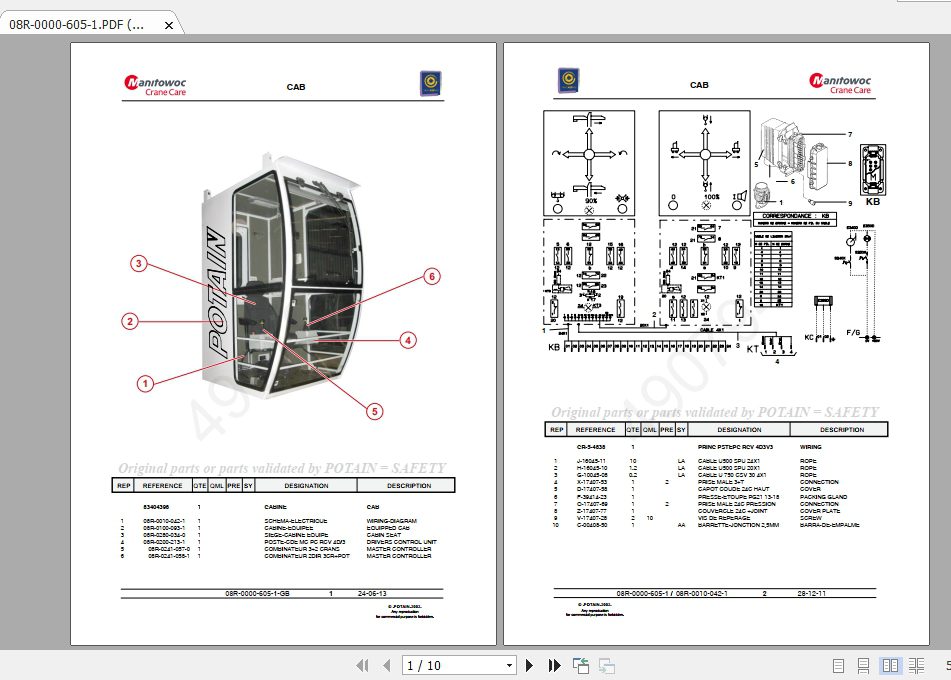Advance to the next page
This screenshot has width=951, height=680.
click(529, 665)
